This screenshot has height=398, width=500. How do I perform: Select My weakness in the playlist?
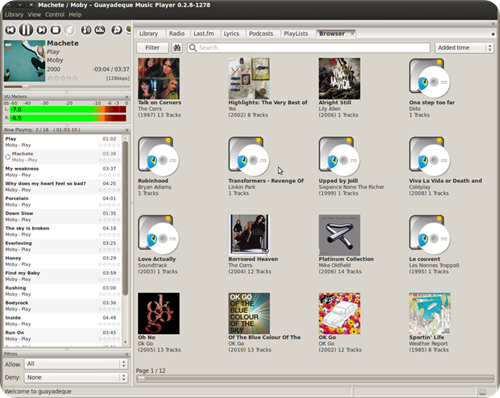coord(63,172)
